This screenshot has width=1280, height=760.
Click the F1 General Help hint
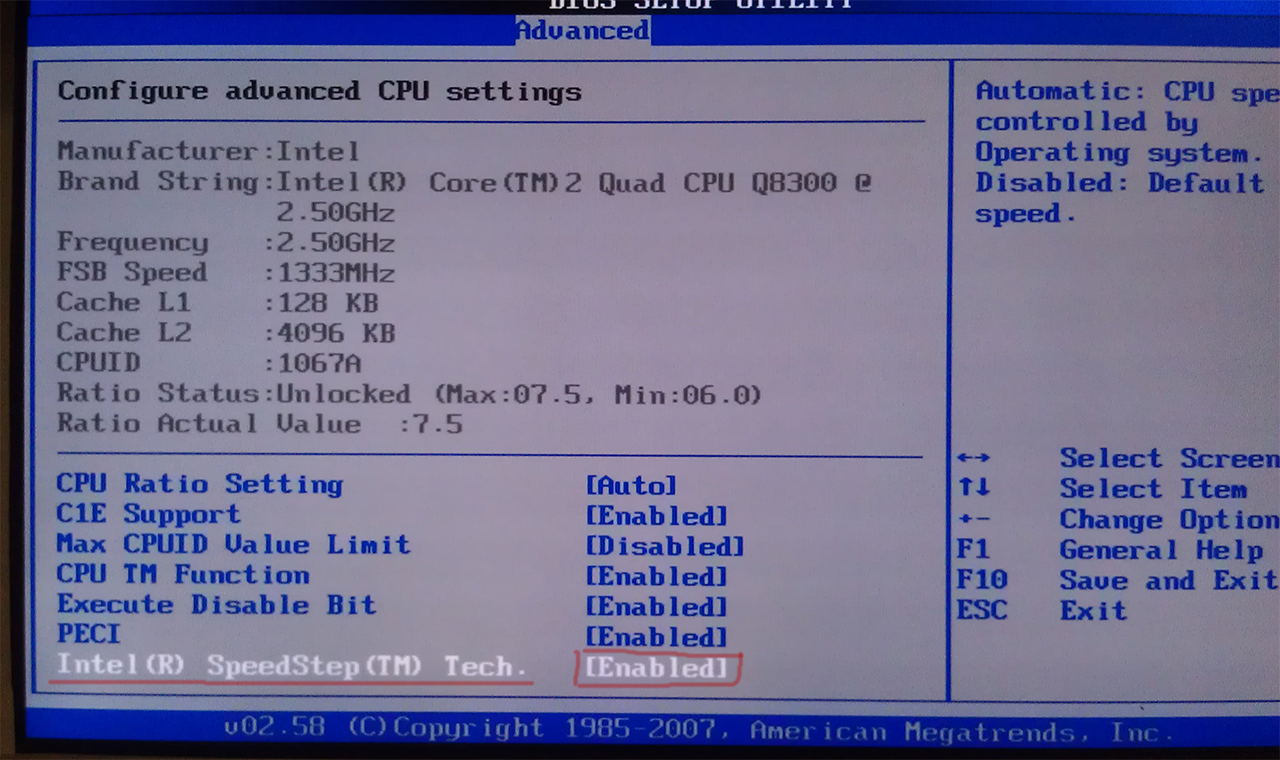click(1110, 550)
